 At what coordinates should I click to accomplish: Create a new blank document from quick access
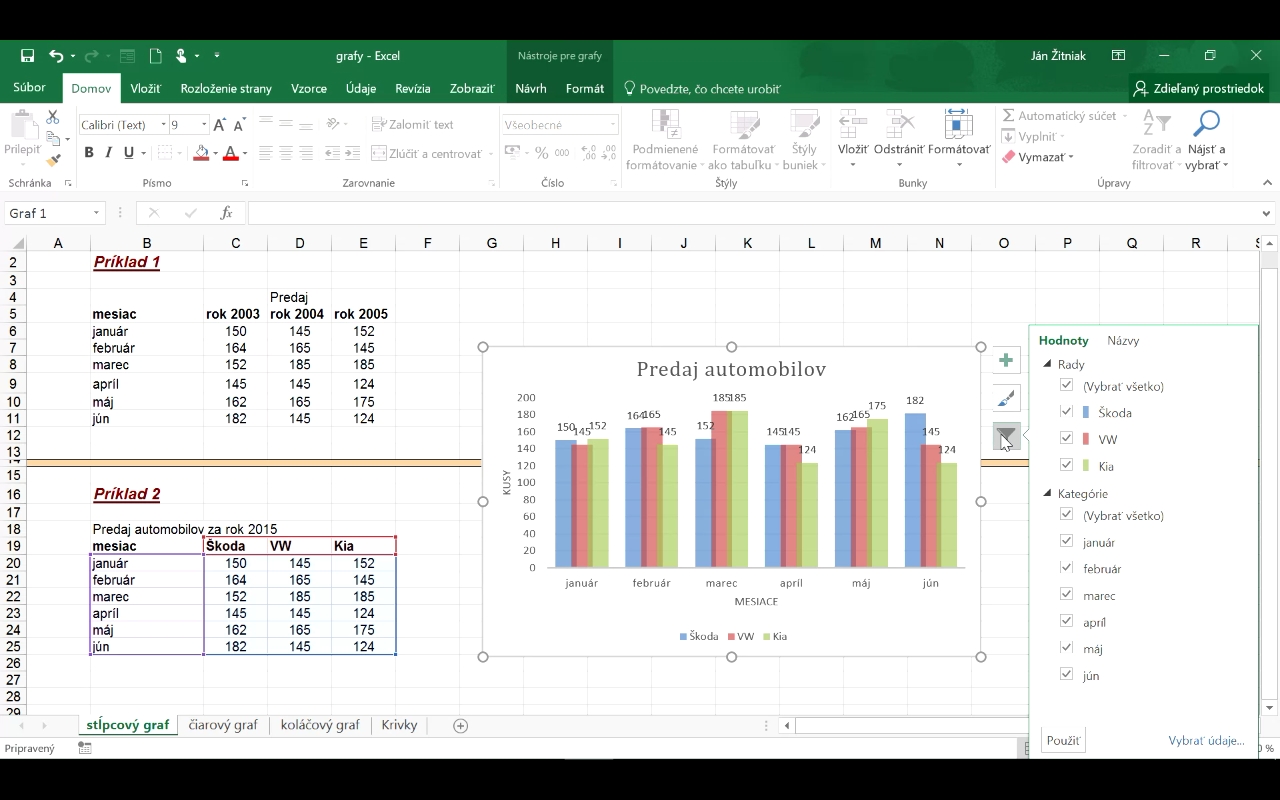tap(156, 56)
